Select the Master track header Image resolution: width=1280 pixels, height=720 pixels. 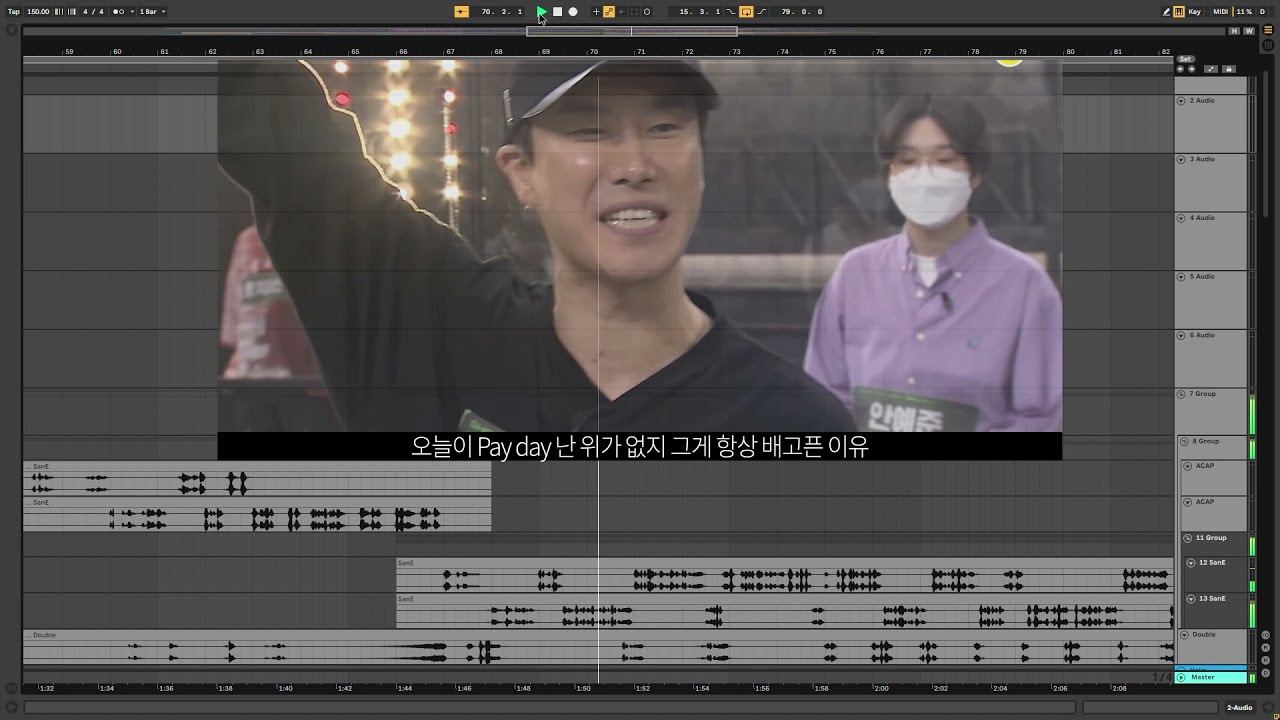(1211, 678)
